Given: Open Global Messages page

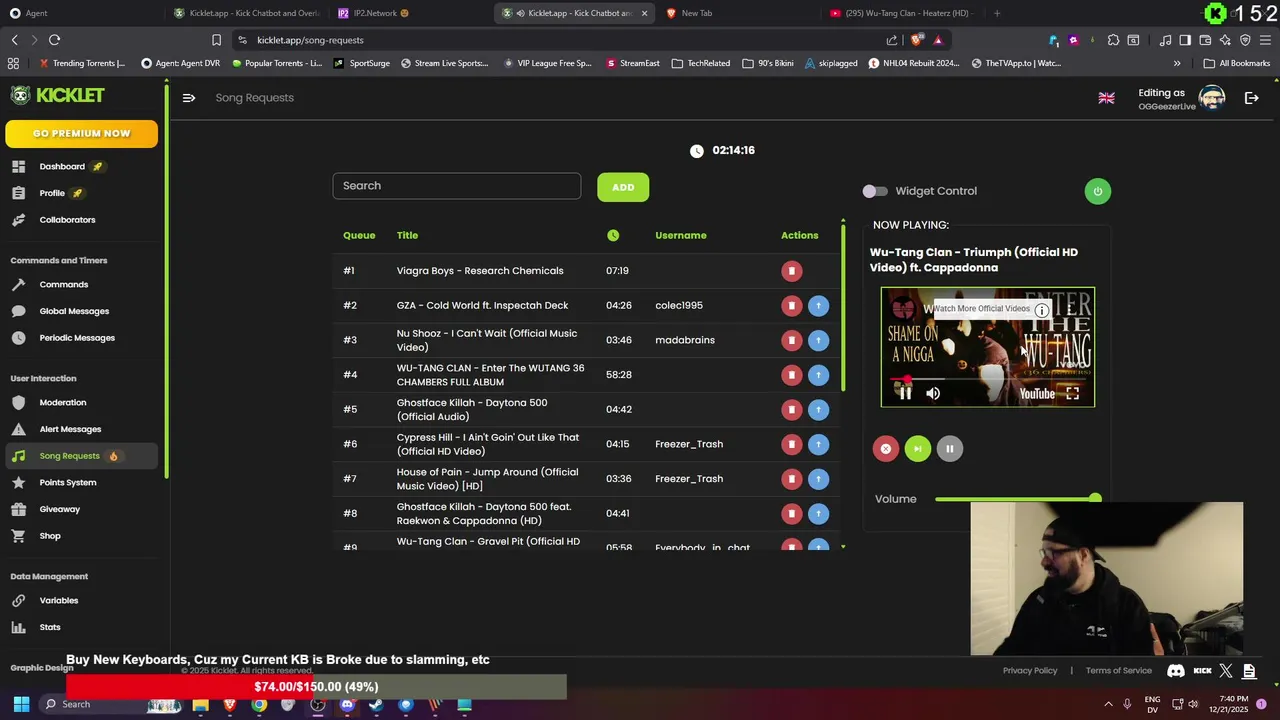Looking at the screenshot, I should [74, 311].
